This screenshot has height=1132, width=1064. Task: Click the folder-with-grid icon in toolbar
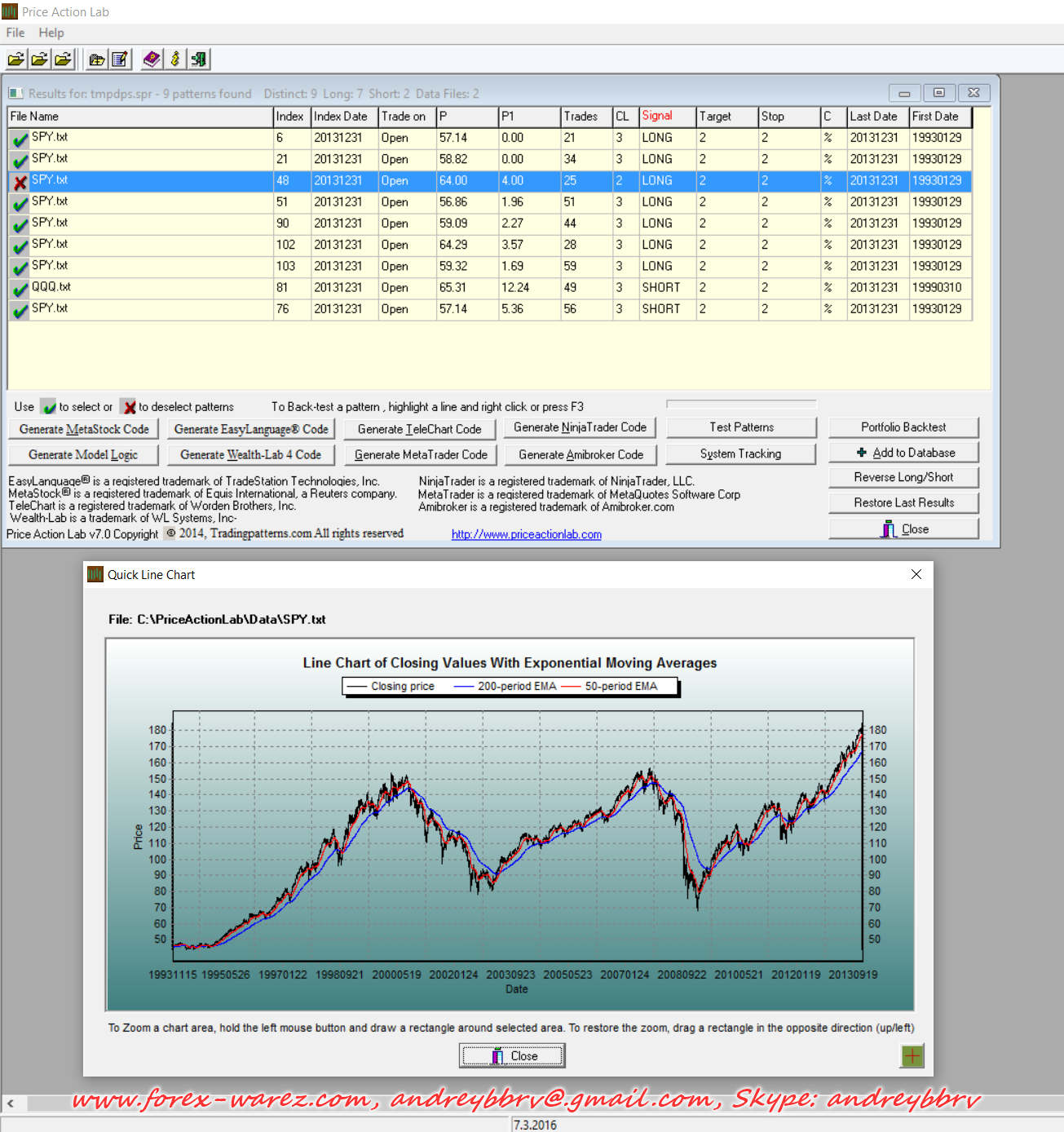click(x=97, y=60)
